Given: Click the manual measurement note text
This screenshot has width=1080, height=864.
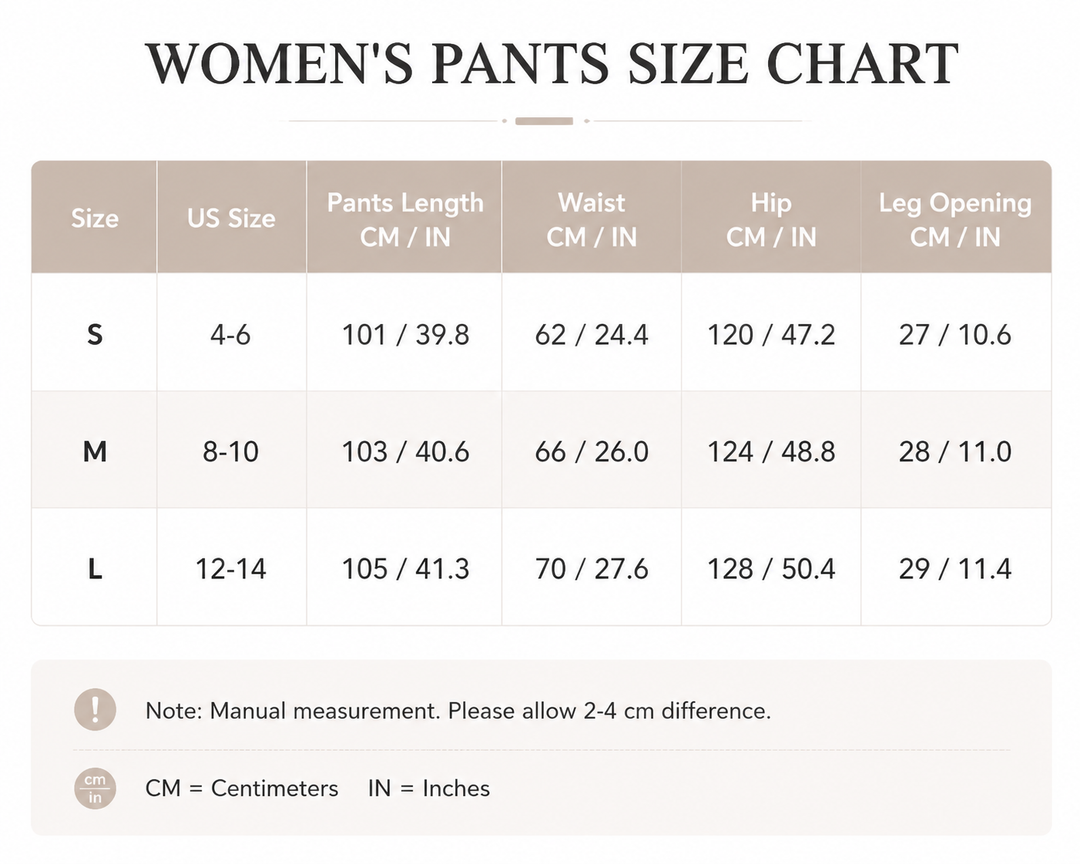Looking at the screenshot, I should point(458,710).
